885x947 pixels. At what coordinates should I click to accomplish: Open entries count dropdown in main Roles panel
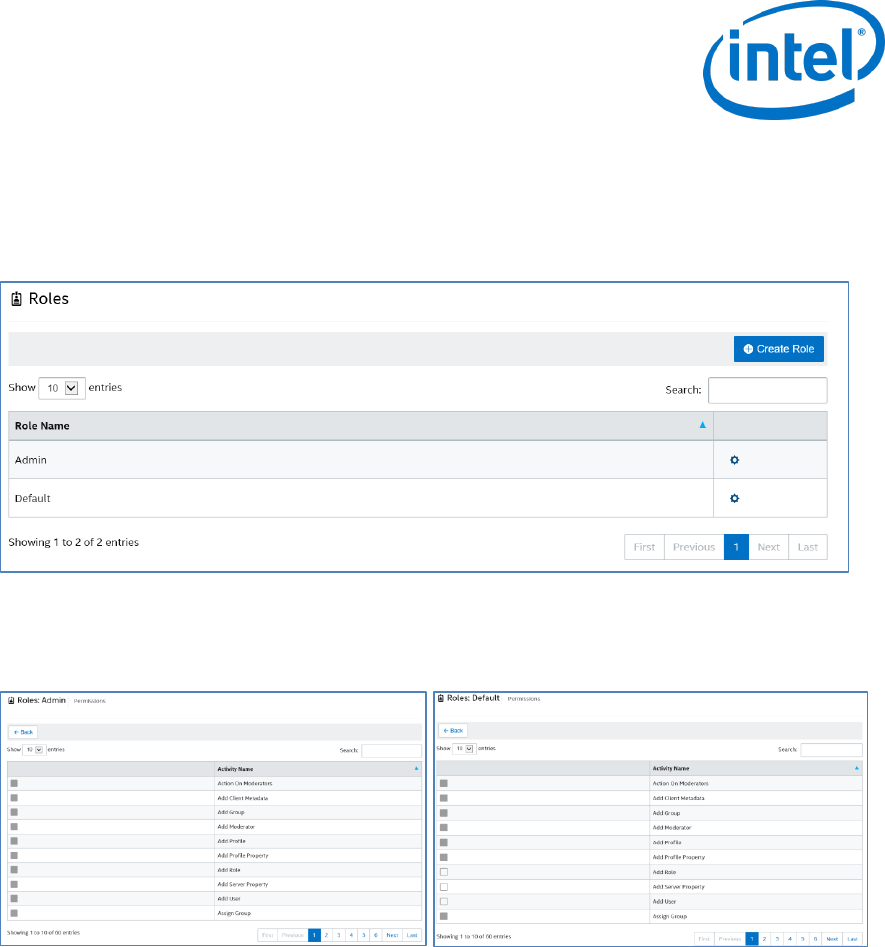tap(61, 387)
